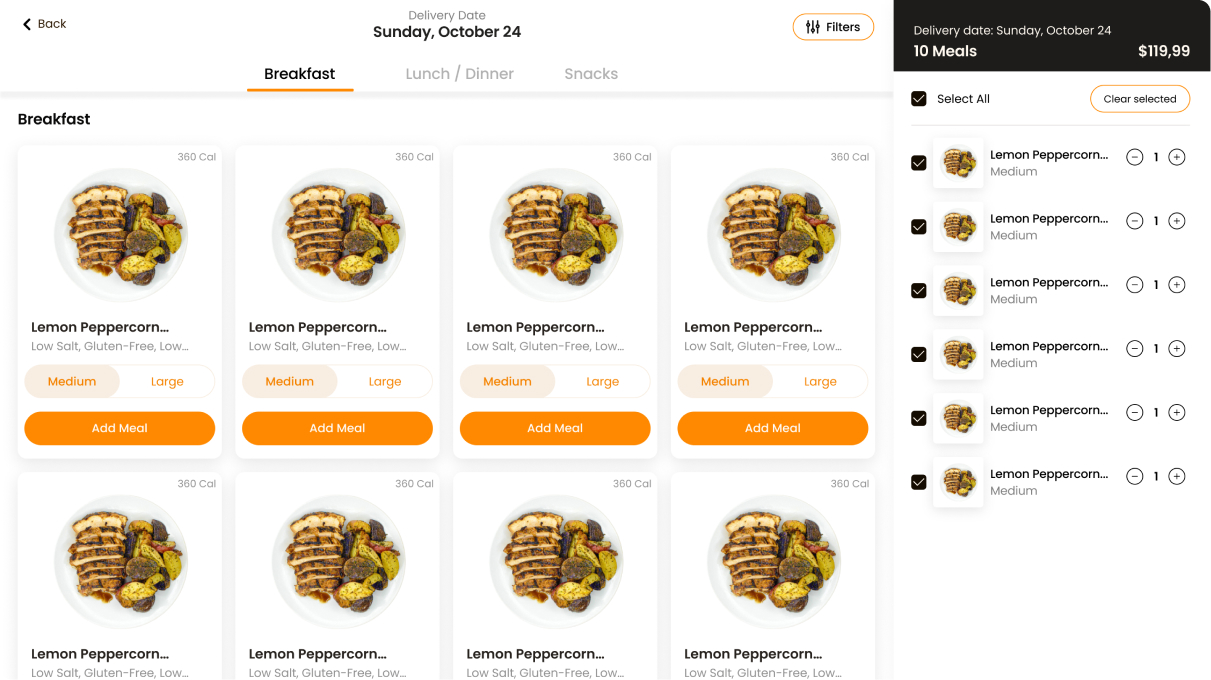Open the Snacks tab
1211x680 pixels.
591,74
